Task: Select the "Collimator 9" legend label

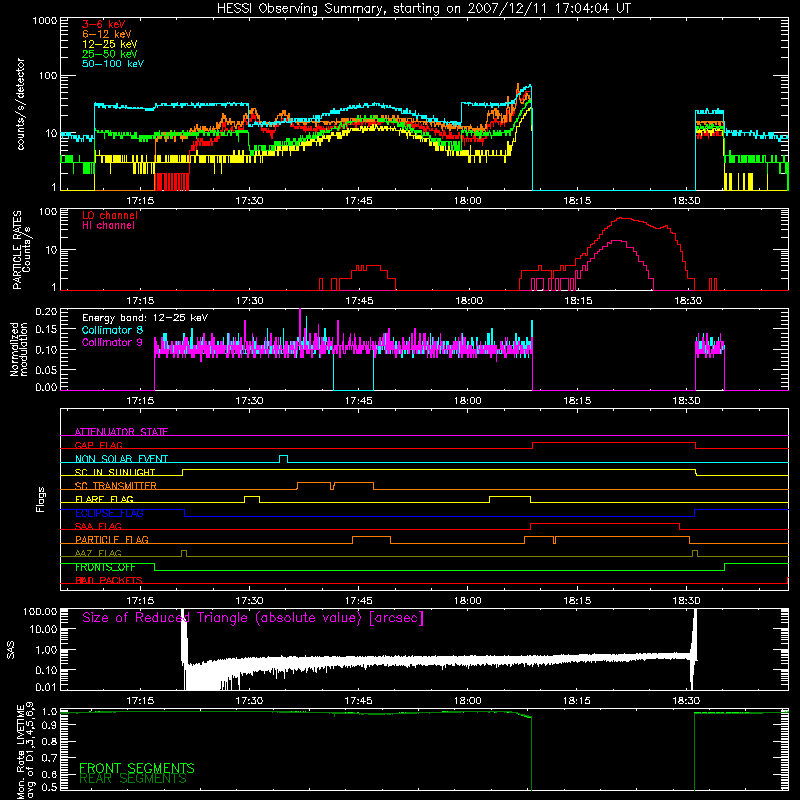Action: click(x=112, y=342)
